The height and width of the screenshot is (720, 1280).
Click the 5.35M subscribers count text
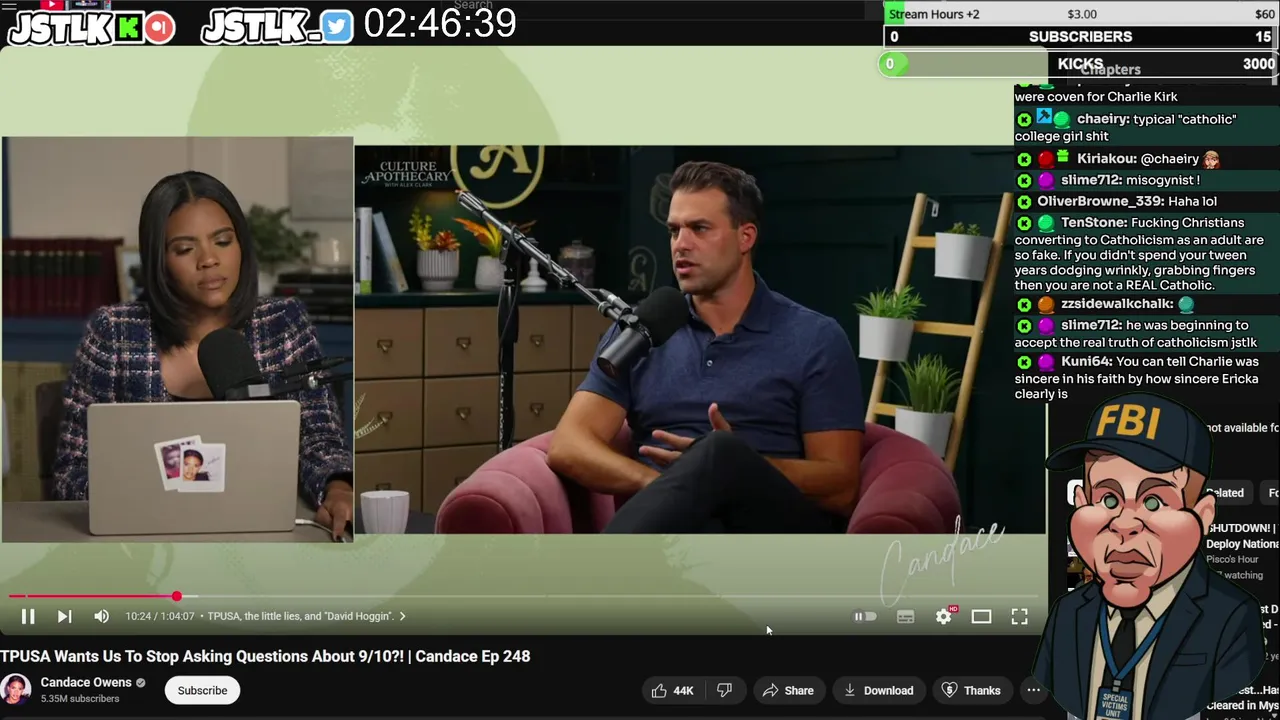point(80,698)
